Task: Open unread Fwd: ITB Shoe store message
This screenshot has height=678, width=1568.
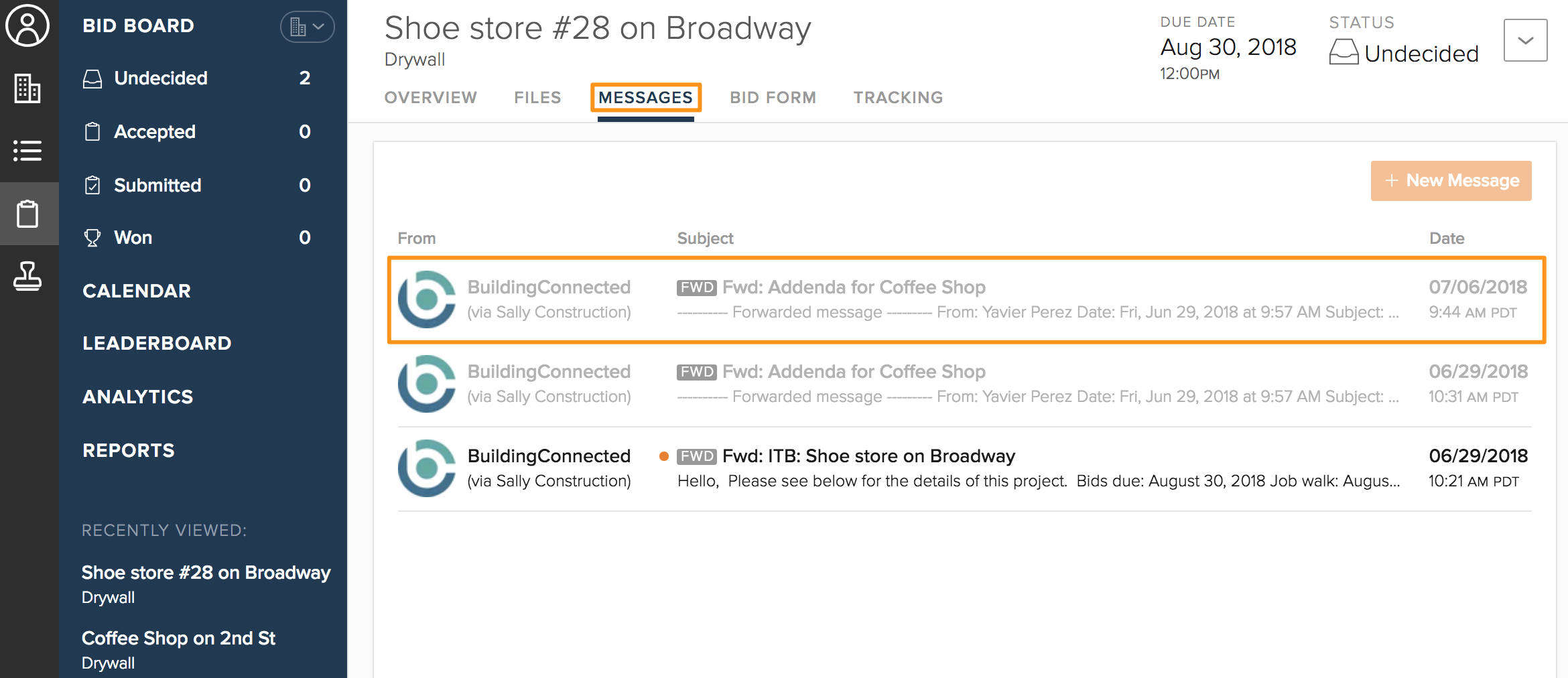Action: point(868,456)
